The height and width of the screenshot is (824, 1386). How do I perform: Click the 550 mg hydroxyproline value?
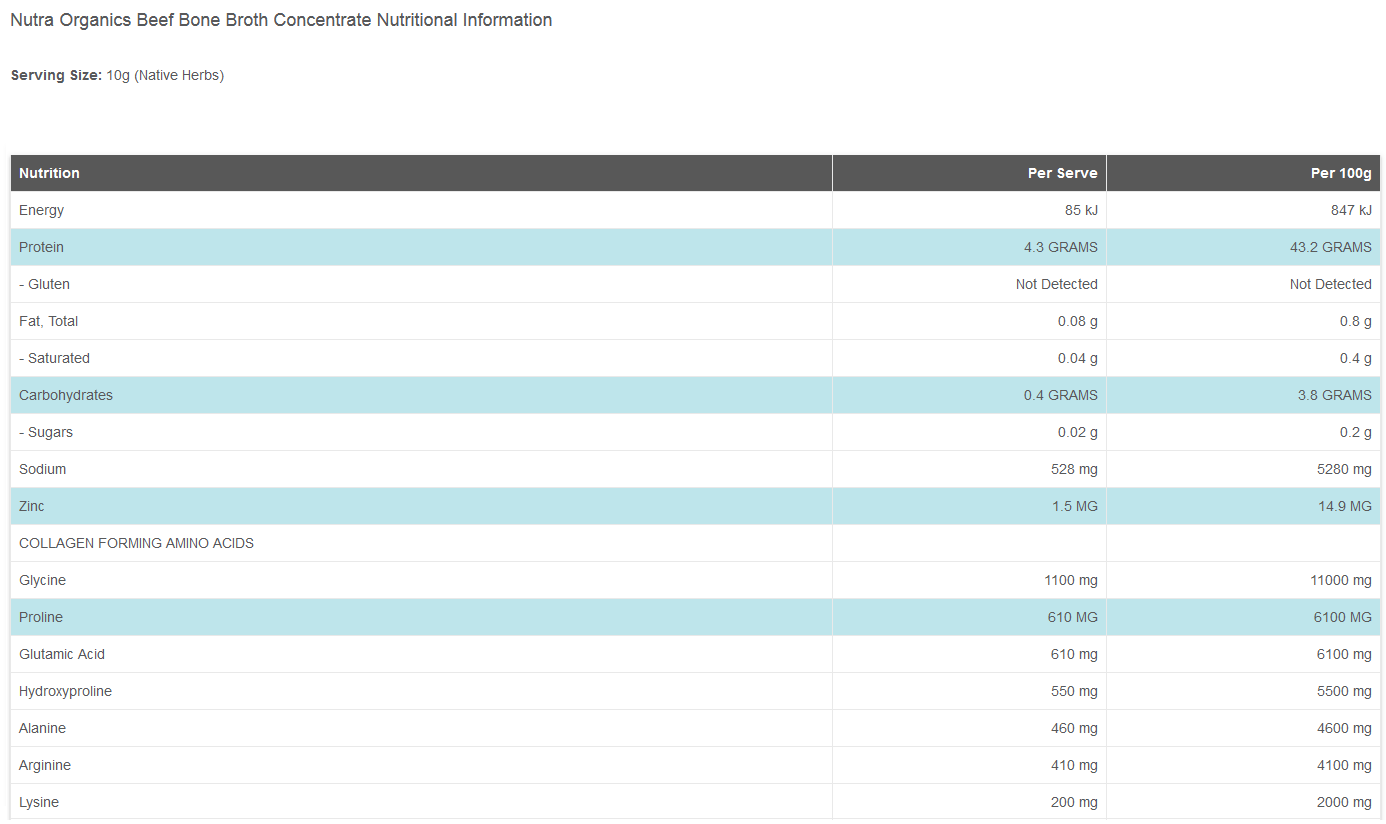tap(1075, 691)
